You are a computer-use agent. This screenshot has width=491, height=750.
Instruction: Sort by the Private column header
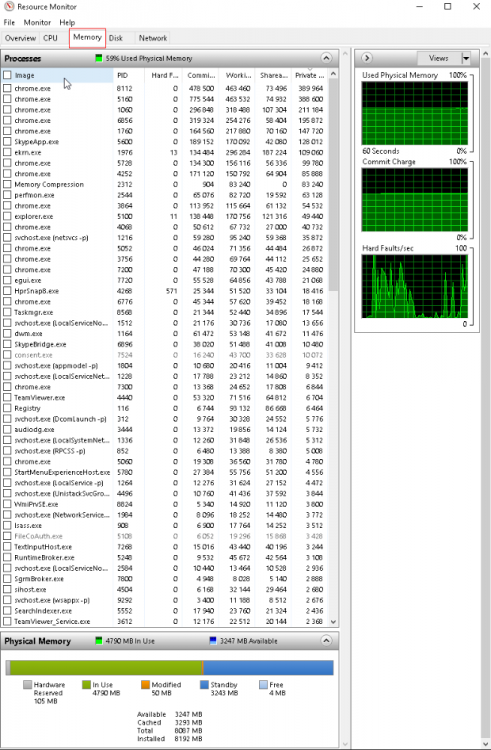pyautogui.click(x=309, y=75)
